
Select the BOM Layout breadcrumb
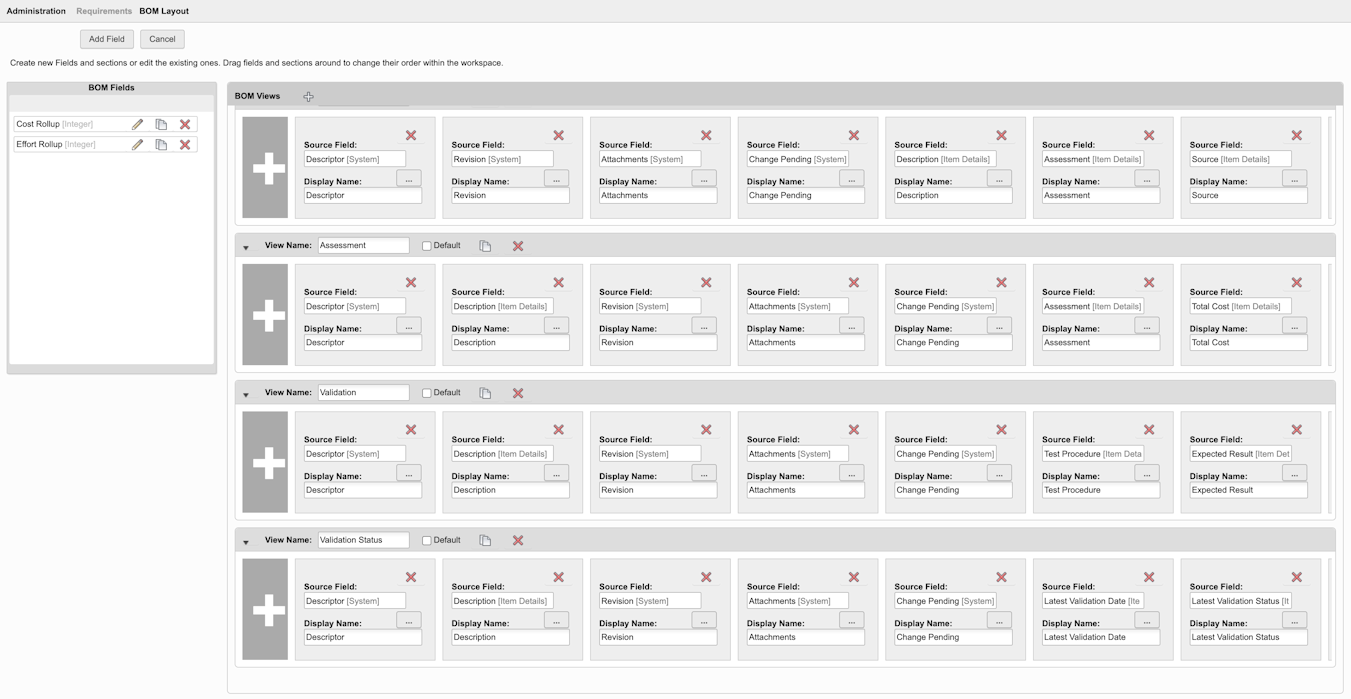(x=164, y=11)
